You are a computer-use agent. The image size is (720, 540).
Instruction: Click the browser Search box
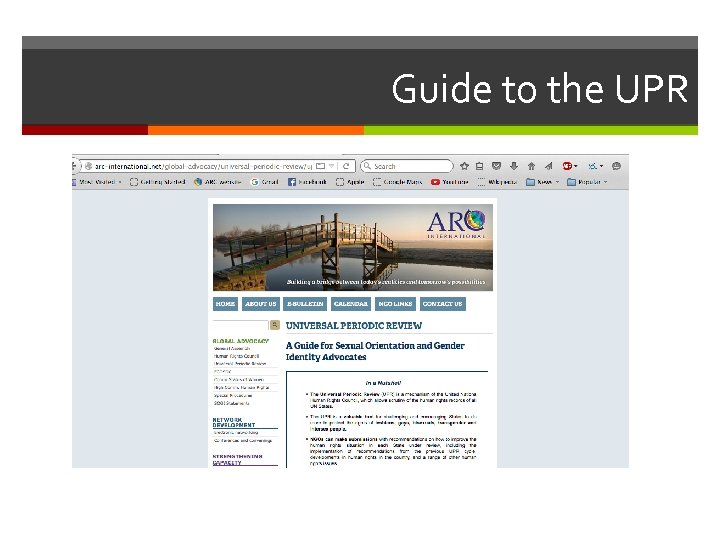pyautogui.click(x=407, y=166)
